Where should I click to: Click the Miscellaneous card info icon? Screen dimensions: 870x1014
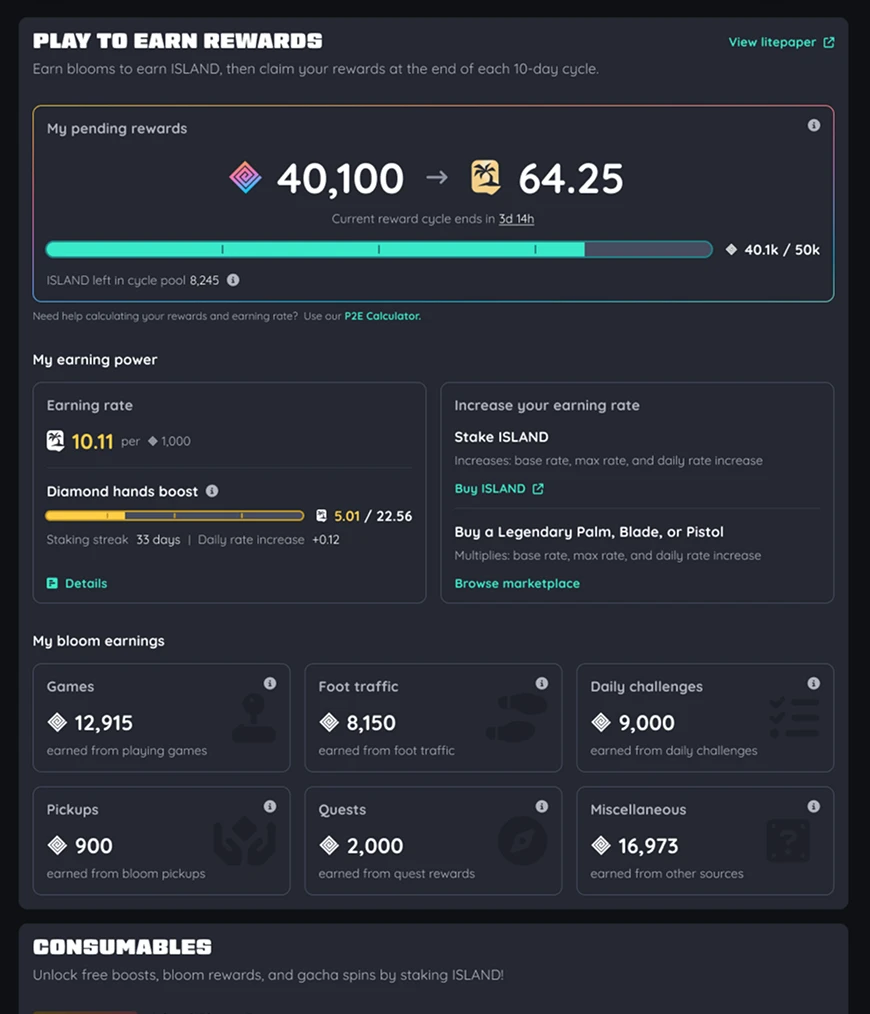814,806
